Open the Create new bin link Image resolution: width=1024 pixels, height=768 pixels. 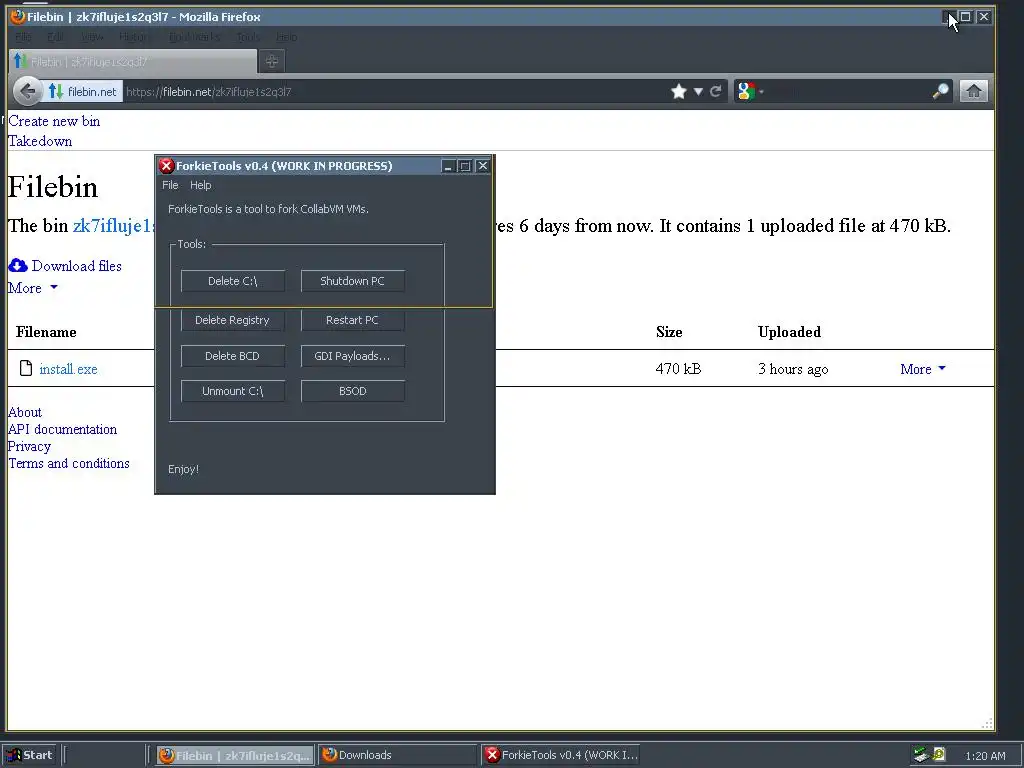point(54,121)
